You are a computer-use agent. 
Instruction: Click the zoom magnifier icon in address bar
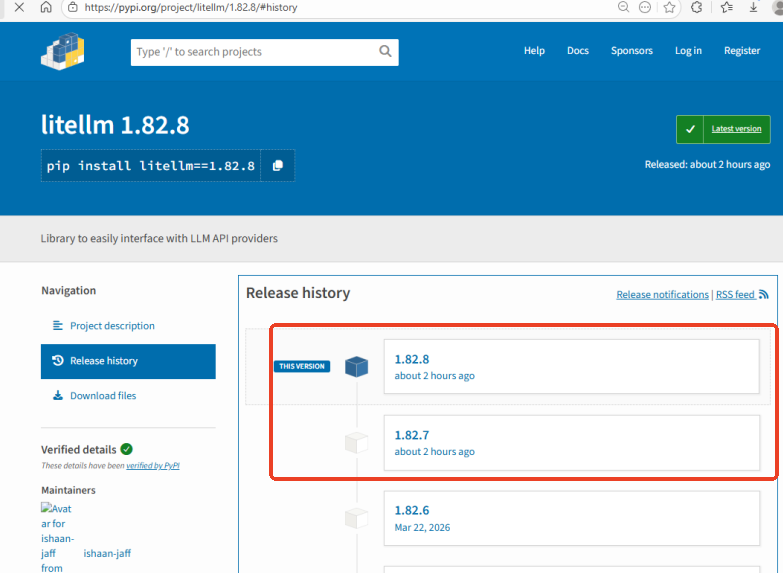623,7
